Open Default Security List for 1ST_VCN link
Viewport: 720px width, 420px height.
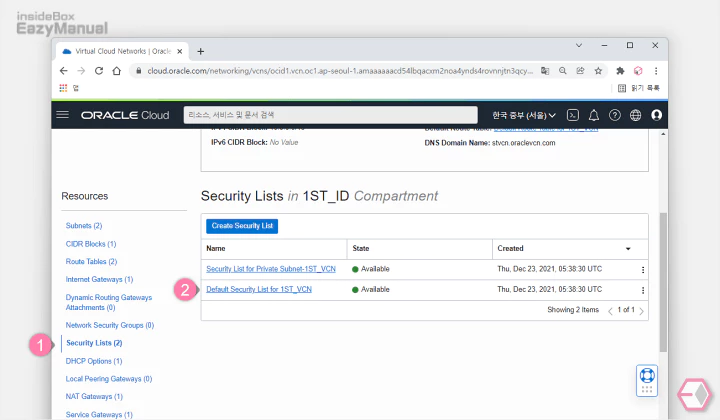click(x=259, y=289)
